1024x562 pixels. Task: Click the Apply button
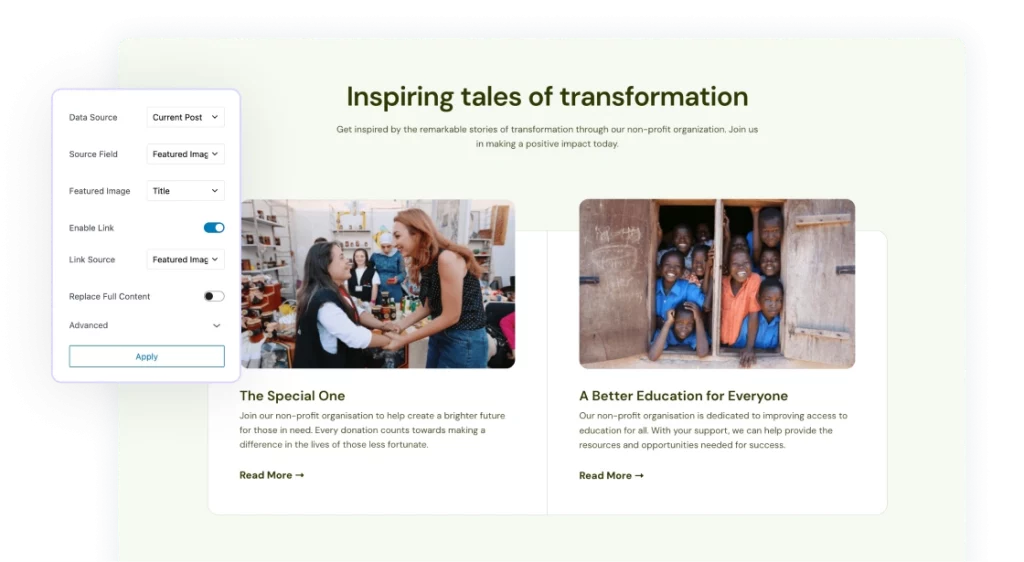146,356
